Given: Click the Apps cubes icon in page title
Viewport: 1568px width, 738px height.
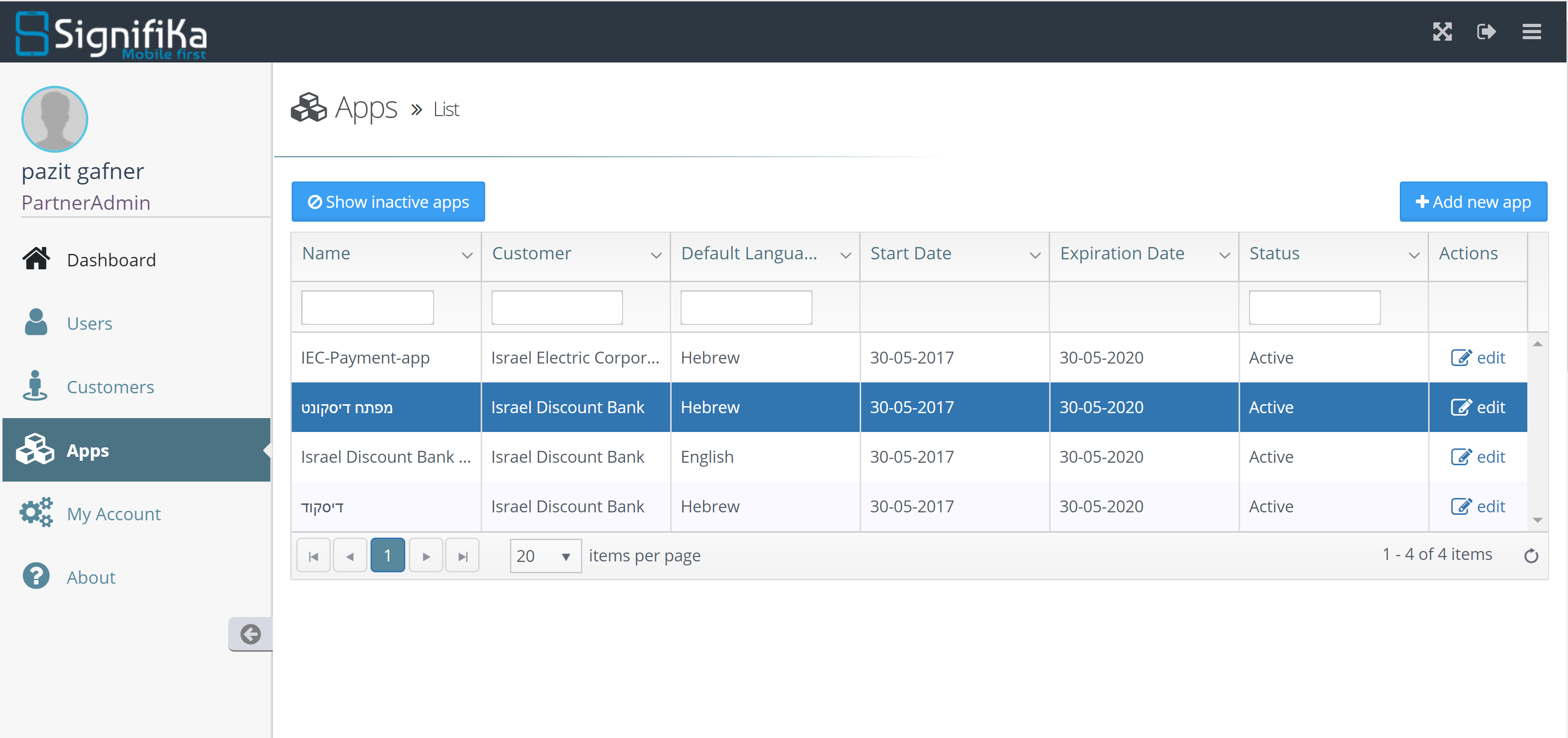Looking at the screenshot, I should (309, 108).
